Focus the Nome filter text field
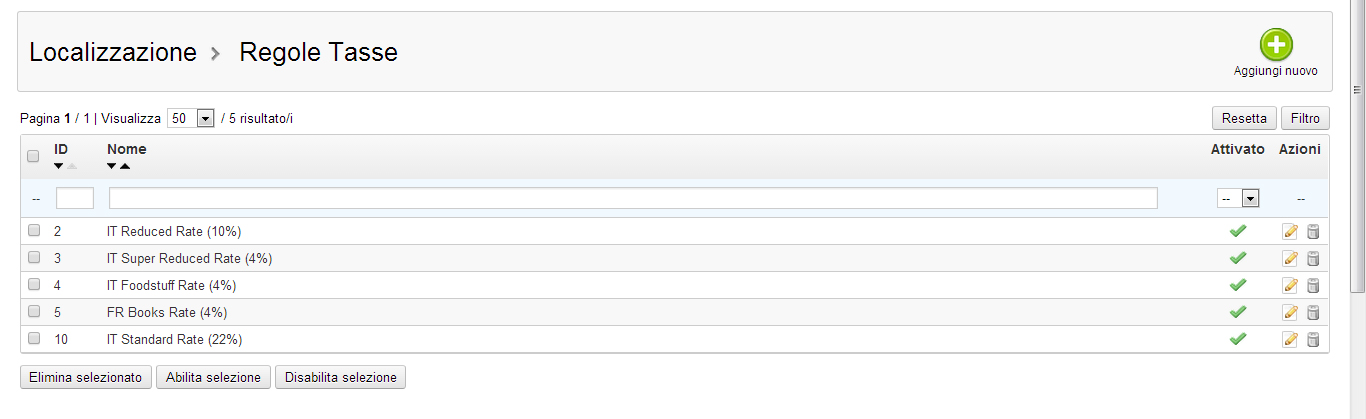 633,198
